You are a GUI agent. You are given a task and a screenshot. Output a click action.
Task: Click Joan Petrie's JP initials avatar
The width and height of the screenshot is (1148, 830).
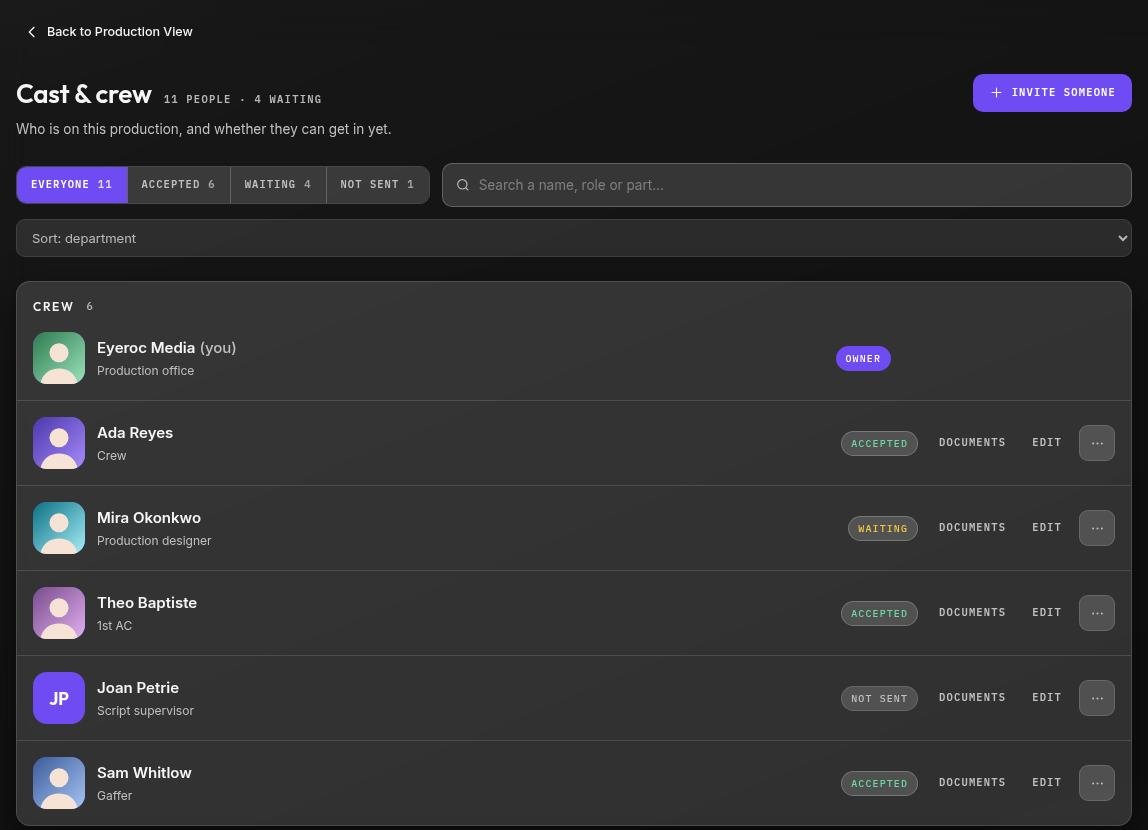tap(59, 698)
